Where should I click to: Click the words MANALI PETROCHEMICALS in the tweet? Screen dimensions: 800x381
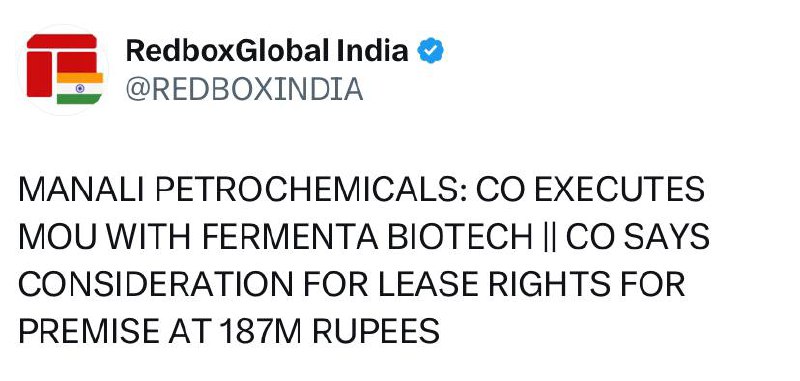[242, 190]
